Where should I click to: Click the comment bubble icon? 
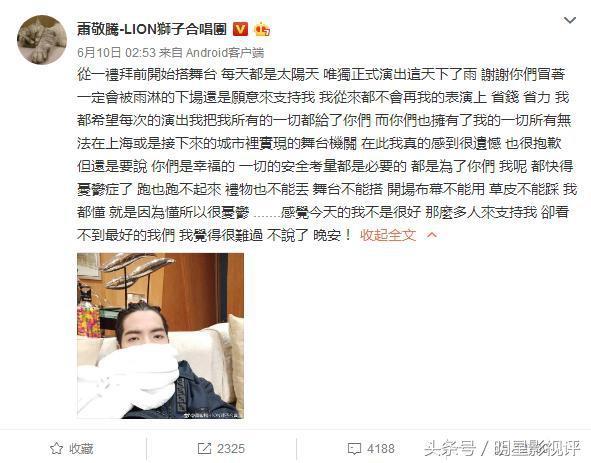click(354, 448)
